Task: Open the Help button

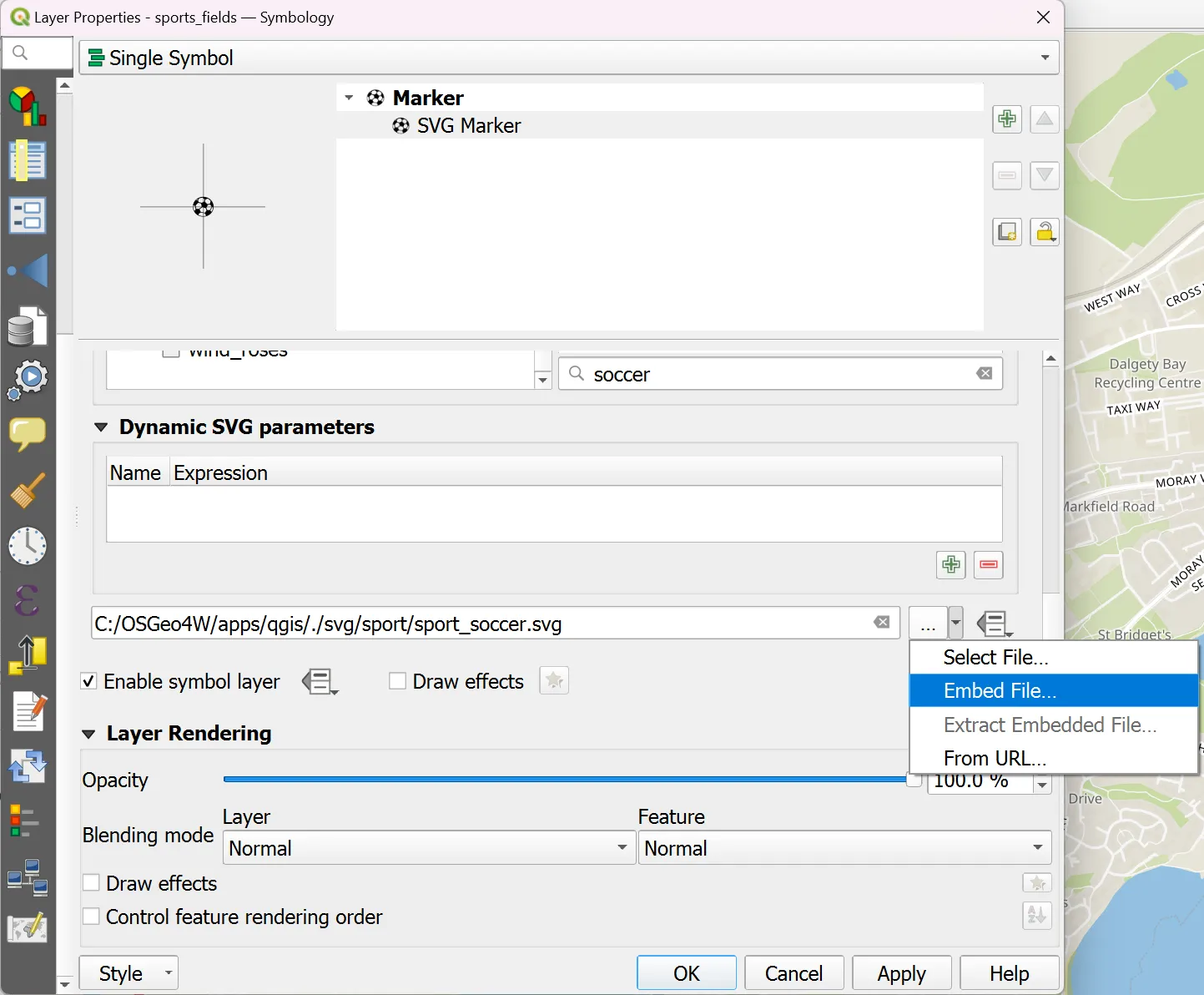Action: point(1009,973)
